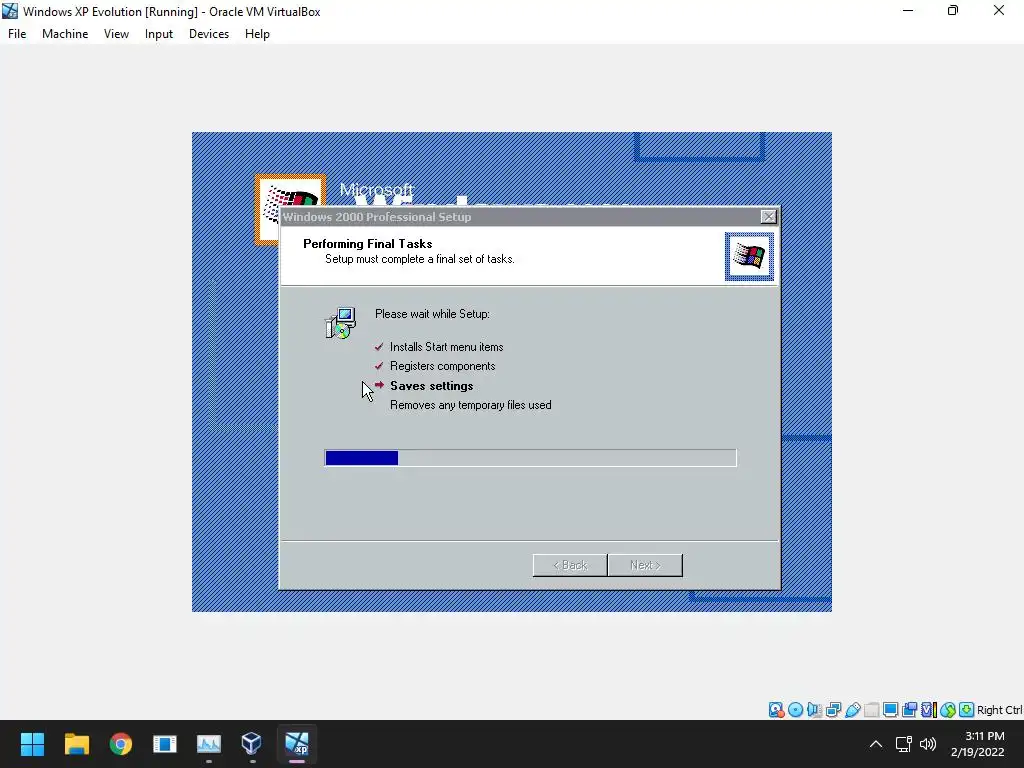Image resolution: width=1024 pixels, height=768 pixels.
Task: Click the recording status icon
Action: click(909, 710)
